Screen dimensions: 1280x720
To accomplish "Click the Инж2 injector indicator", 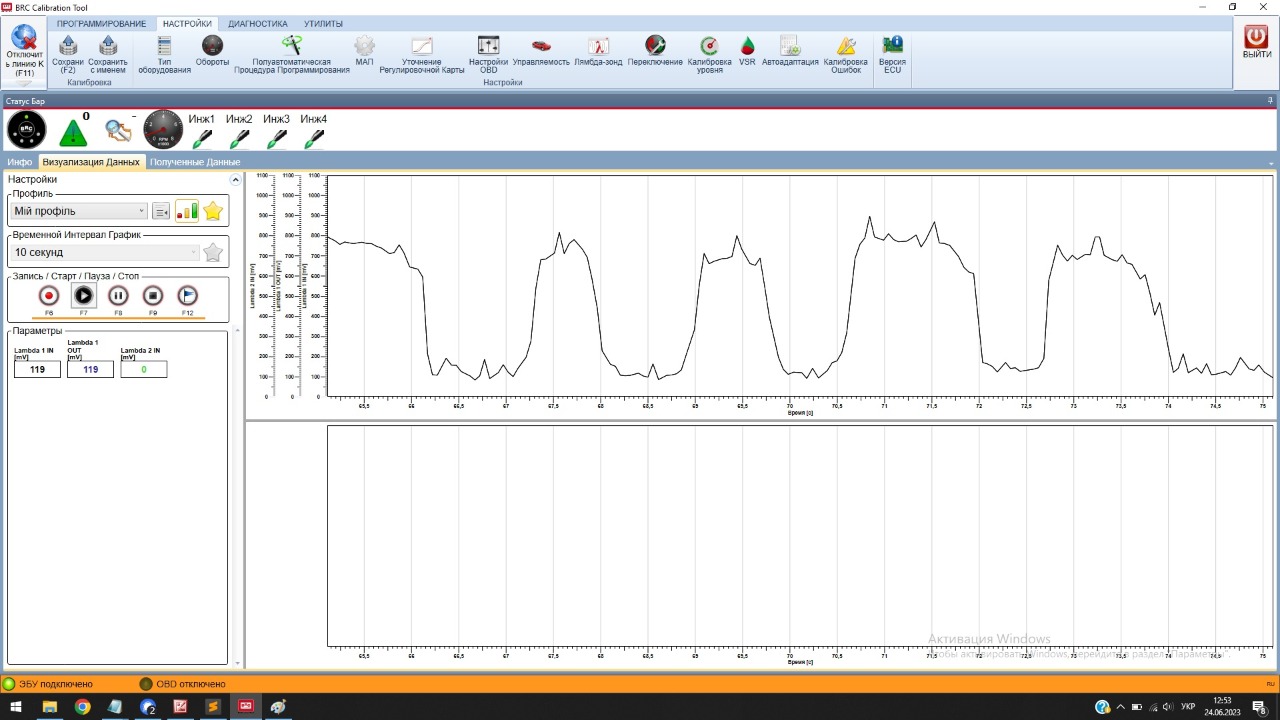I will tap(239, 131).
